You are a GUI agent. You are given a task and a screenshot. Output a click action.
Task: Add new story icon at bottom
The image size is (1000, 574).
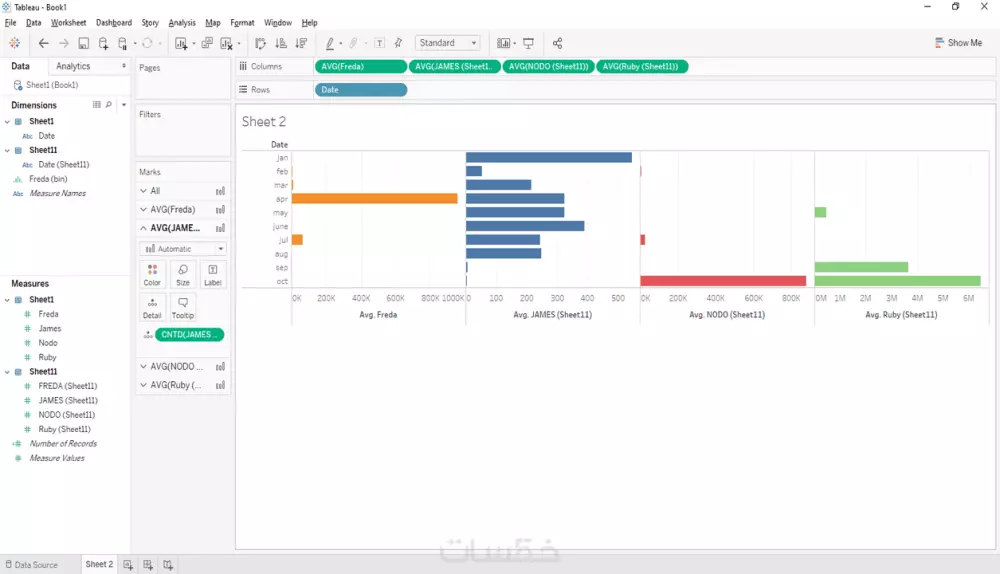(168, 564)
